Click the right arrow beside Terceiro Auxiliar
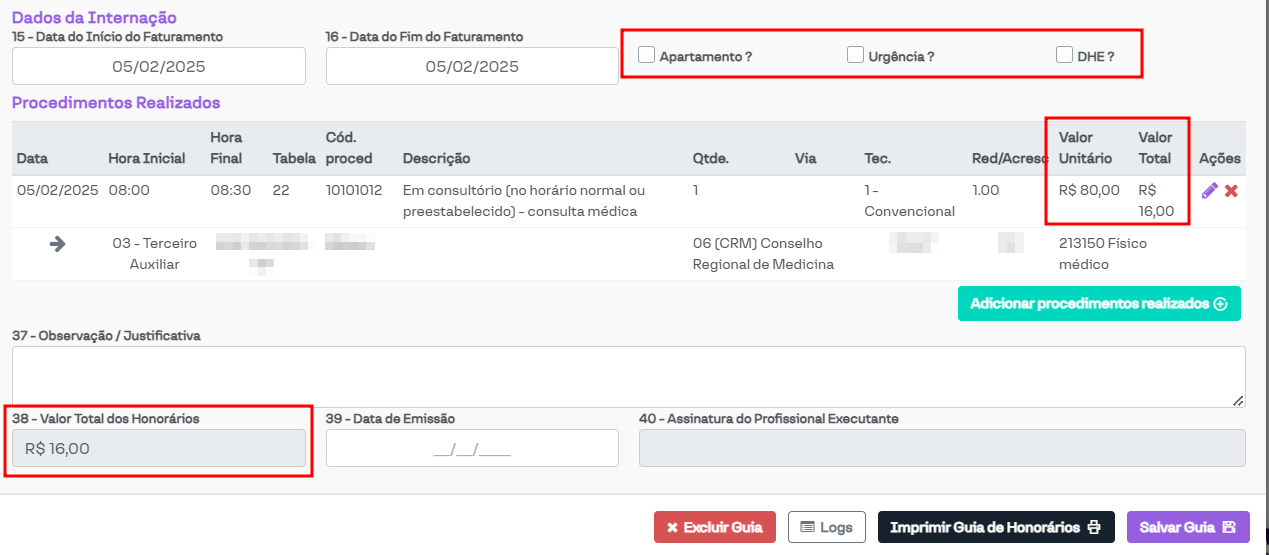The image size is (1269, 555). (58, 244)
